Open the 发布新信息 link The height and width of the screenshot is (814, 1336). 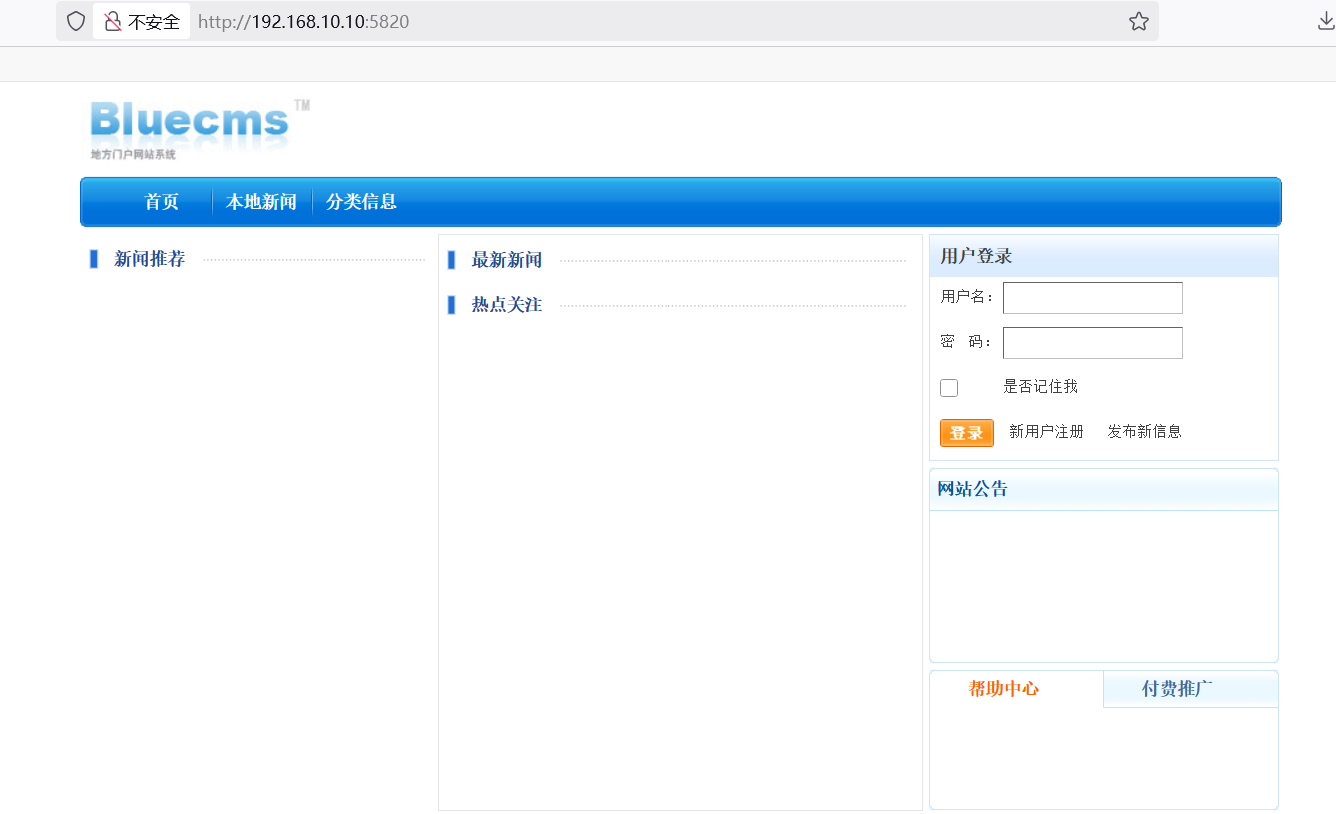(1144, 432)
